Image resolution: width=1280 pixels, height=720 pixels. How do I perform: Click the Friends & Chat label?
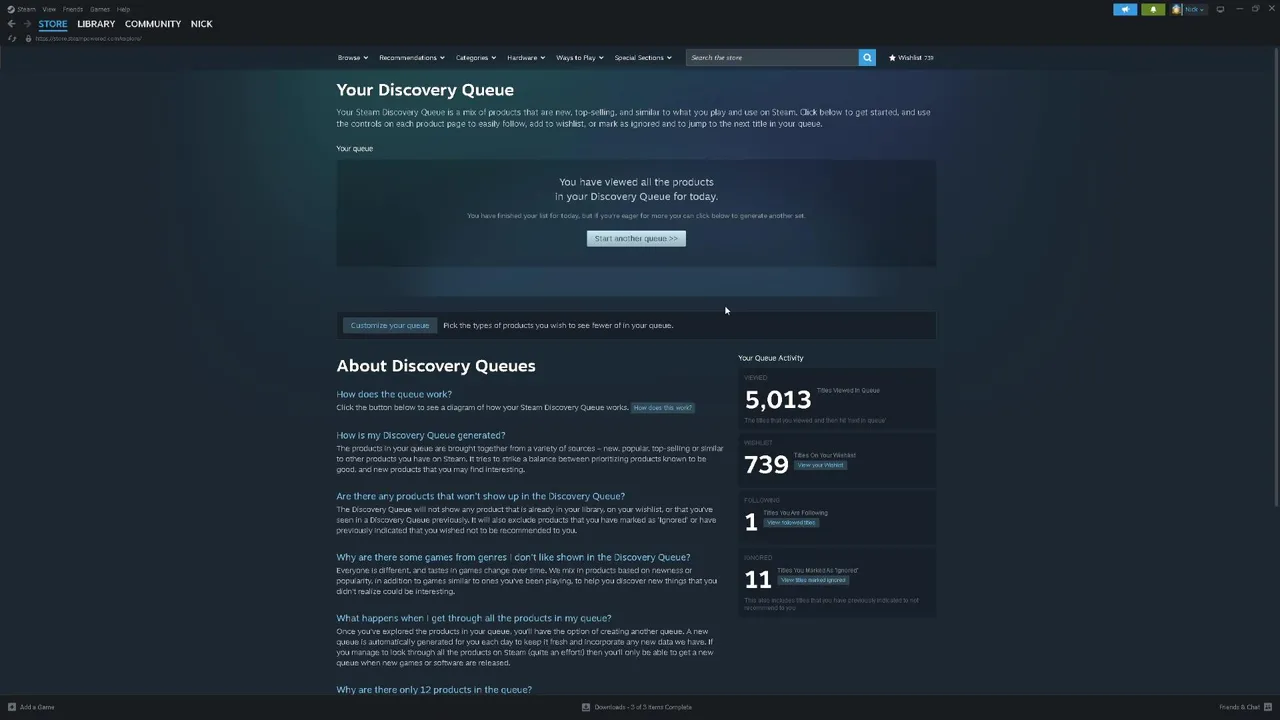(x=1239, y=707)
